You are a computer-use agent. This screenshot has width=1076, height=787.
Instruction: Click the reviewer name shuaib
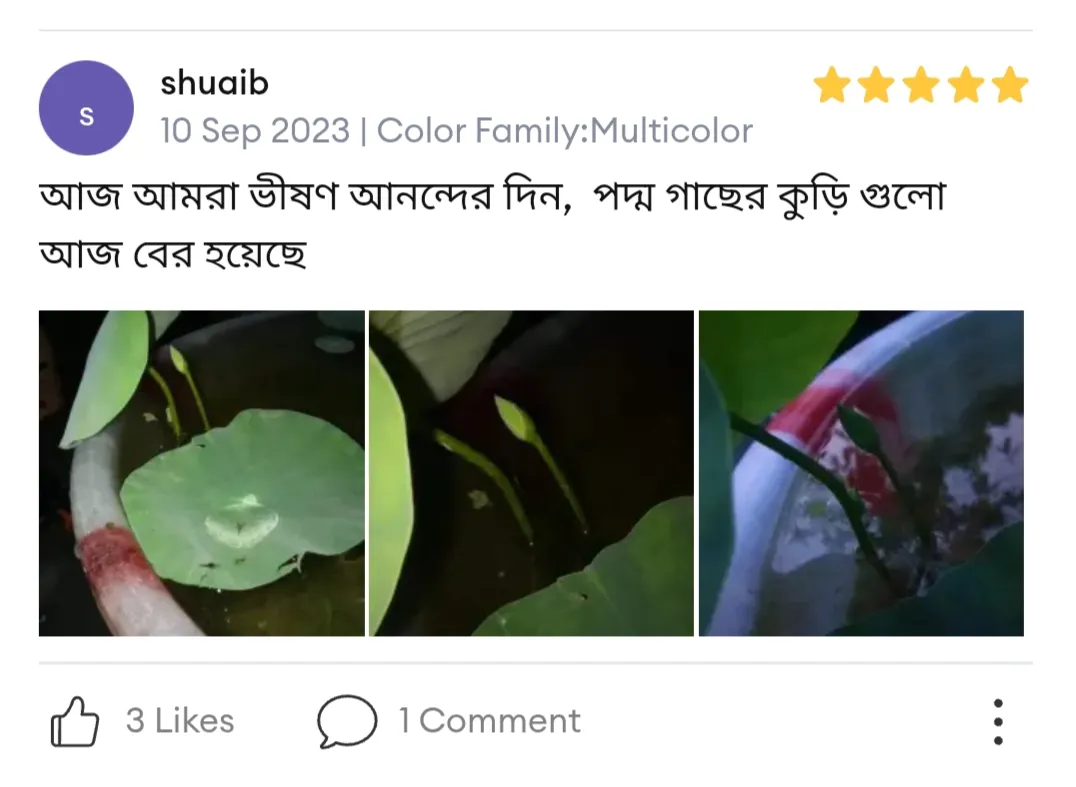click(214, 83)
